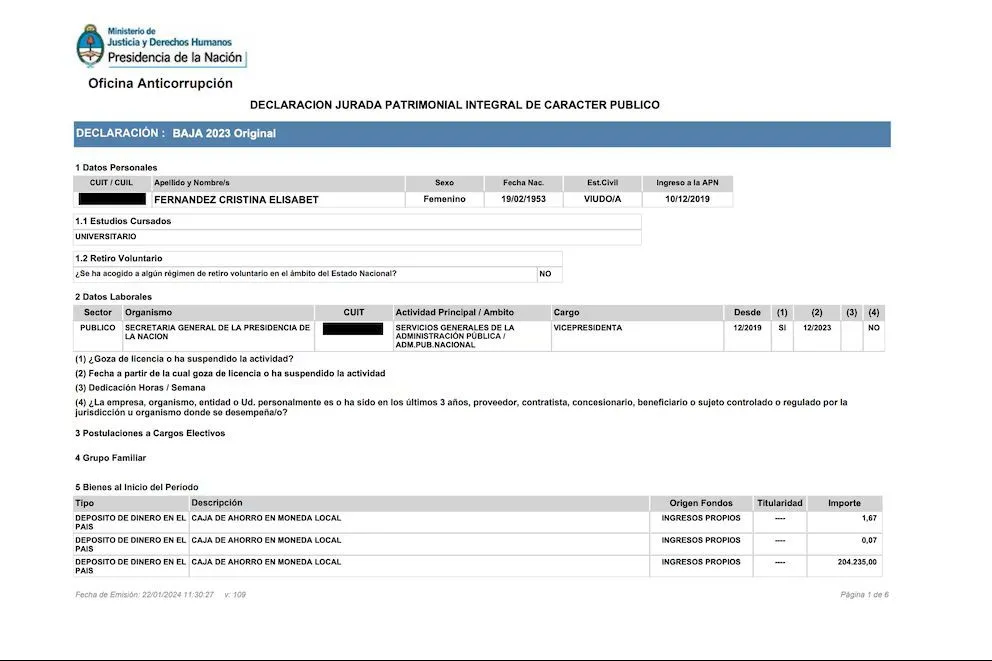Screen dimensions: 992x661
Task: Click the Argentine coat of arms logo
Action: (89, 45)
